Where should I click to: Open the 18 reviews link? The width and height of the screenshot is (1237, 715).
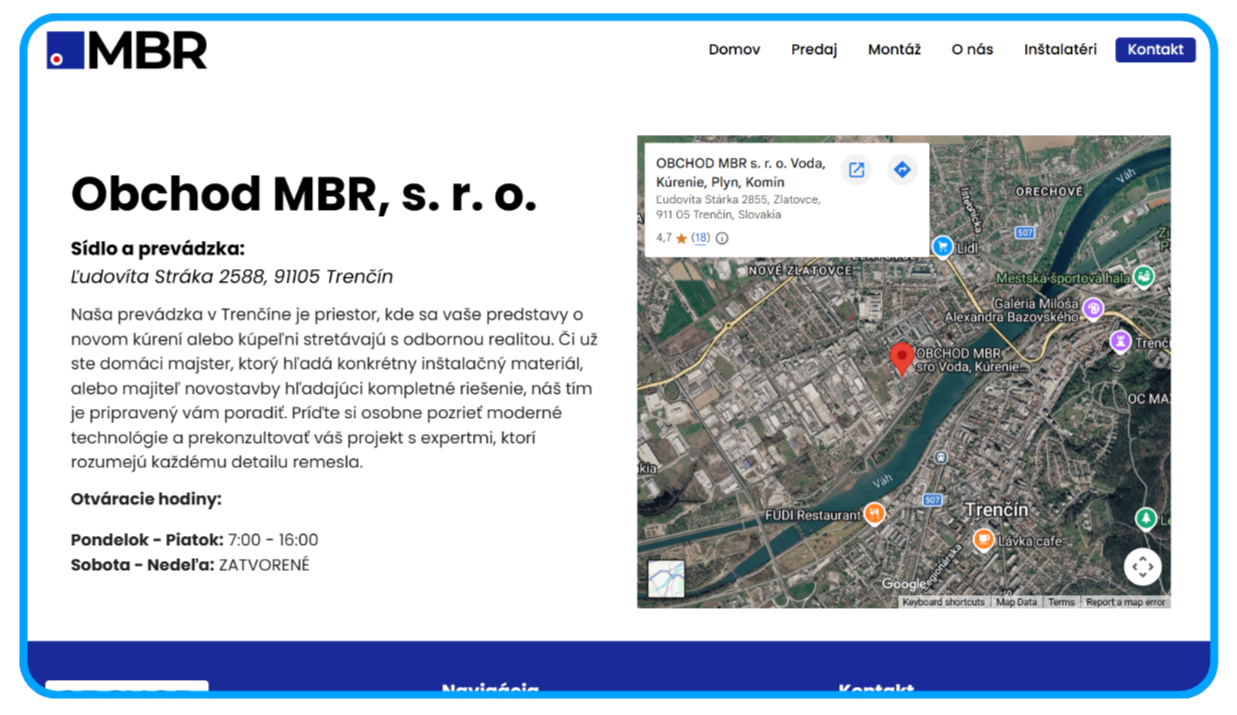700,238
